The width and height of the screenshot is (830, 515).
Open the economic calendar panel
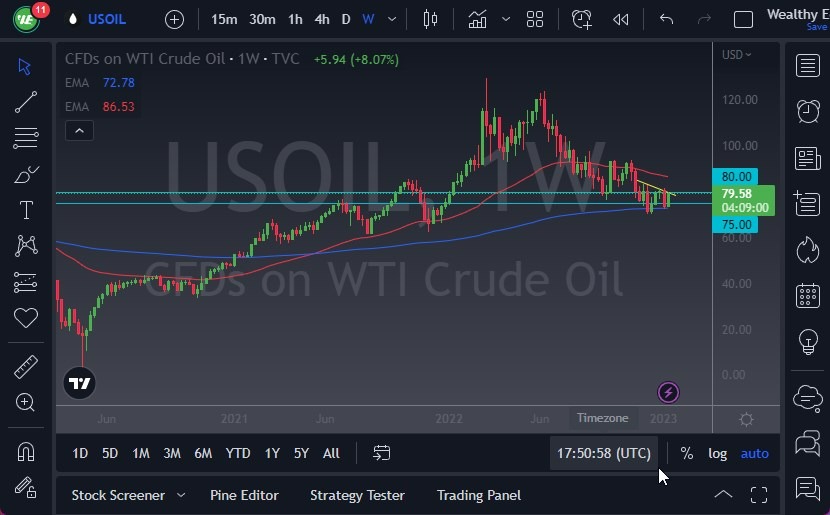tap(808, 295)
